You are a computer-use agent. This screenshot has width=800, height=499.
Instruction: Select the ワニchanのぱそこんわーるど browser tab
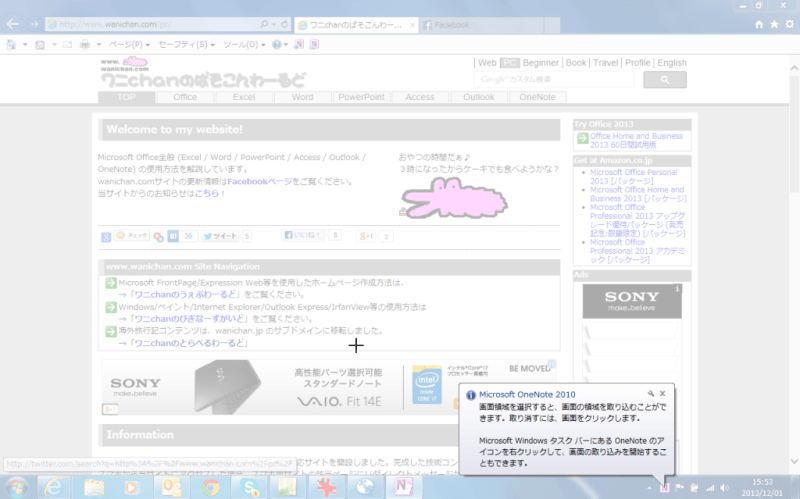point(356,24)
